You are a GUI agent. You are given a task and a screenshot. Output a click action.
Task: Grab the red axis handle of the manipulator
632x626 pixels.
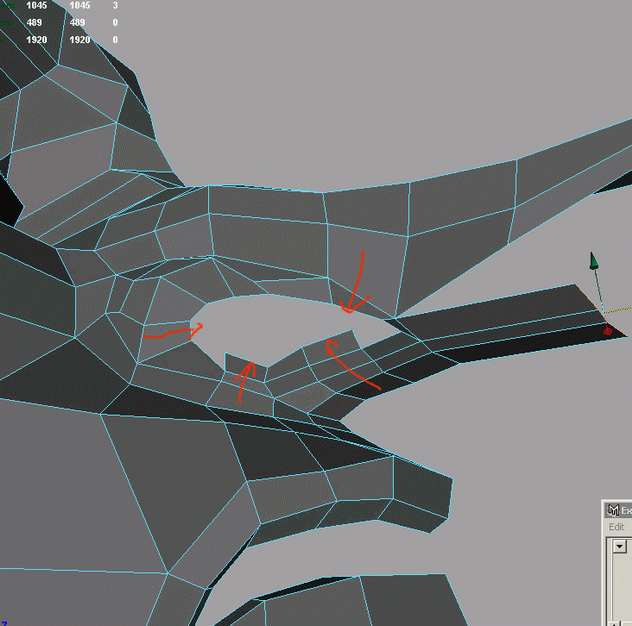608,329
